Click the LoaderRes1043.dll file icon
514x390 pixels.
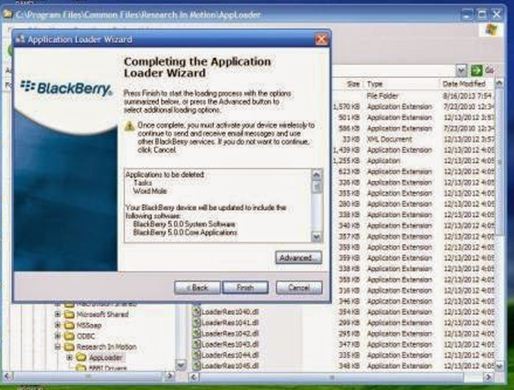point(196,344)
